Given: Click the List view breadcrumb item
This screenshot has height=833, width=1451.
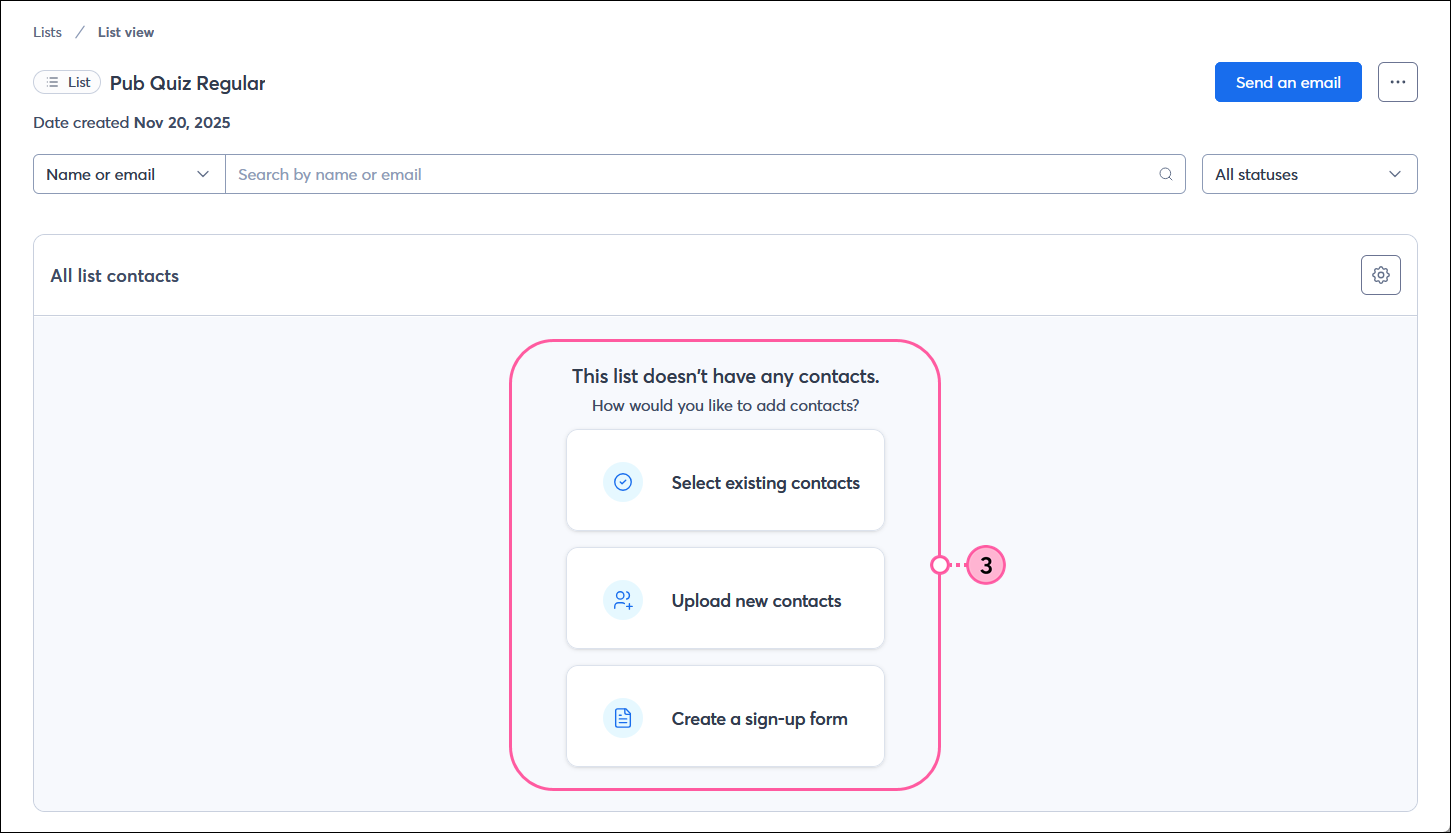Looking at the screenshot, I should point(125,32).
